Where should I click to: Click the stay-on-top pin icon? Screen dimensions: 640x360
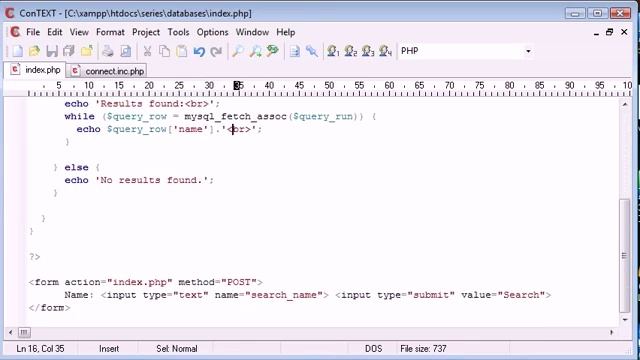(x=312, y=51)
